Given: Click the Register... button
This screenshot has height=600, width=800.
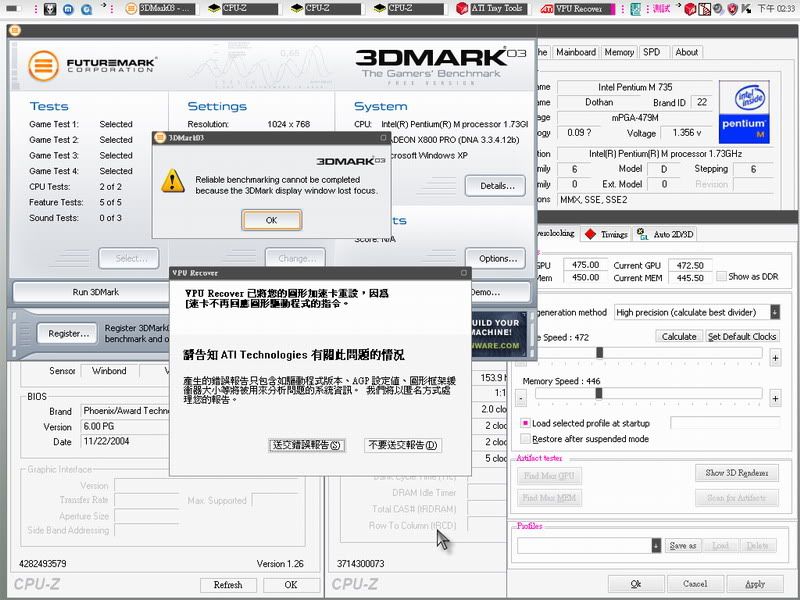Looking at the screenshot, I should 68,334.
